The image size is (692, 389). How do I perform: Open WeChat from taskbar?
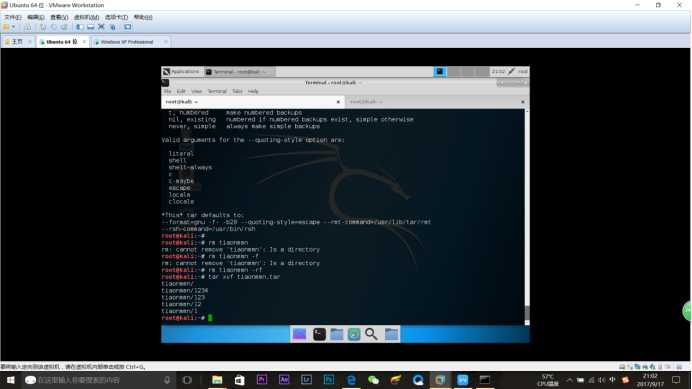[x=373, y=380]
